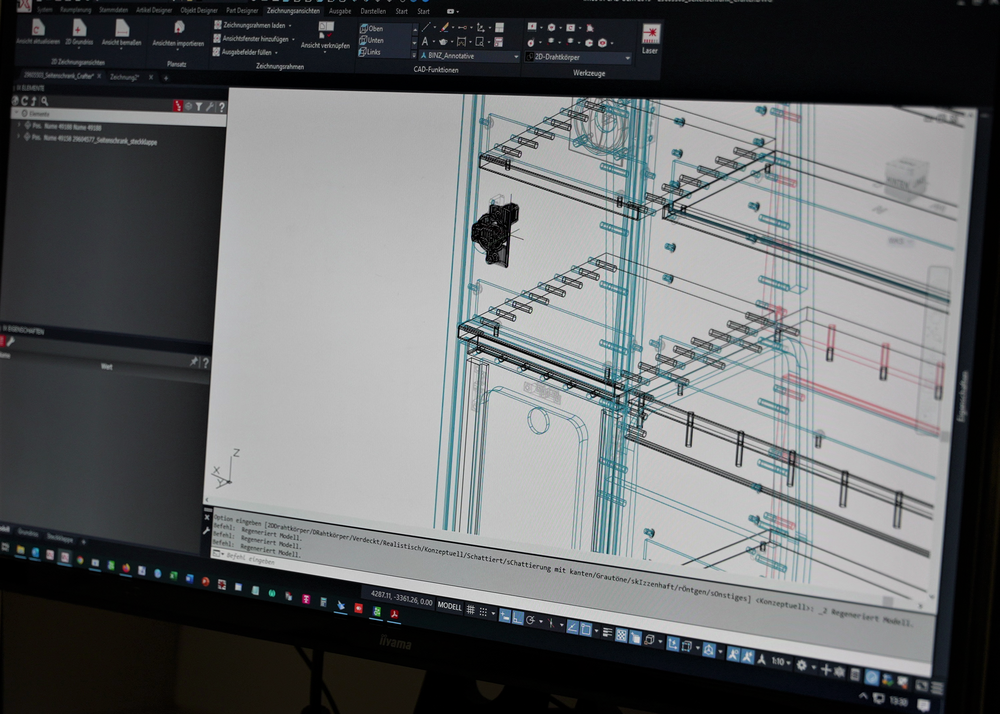1000x714 pixels.
Task: Toggle the MODELL space button
Action: [x=450, y=606]
